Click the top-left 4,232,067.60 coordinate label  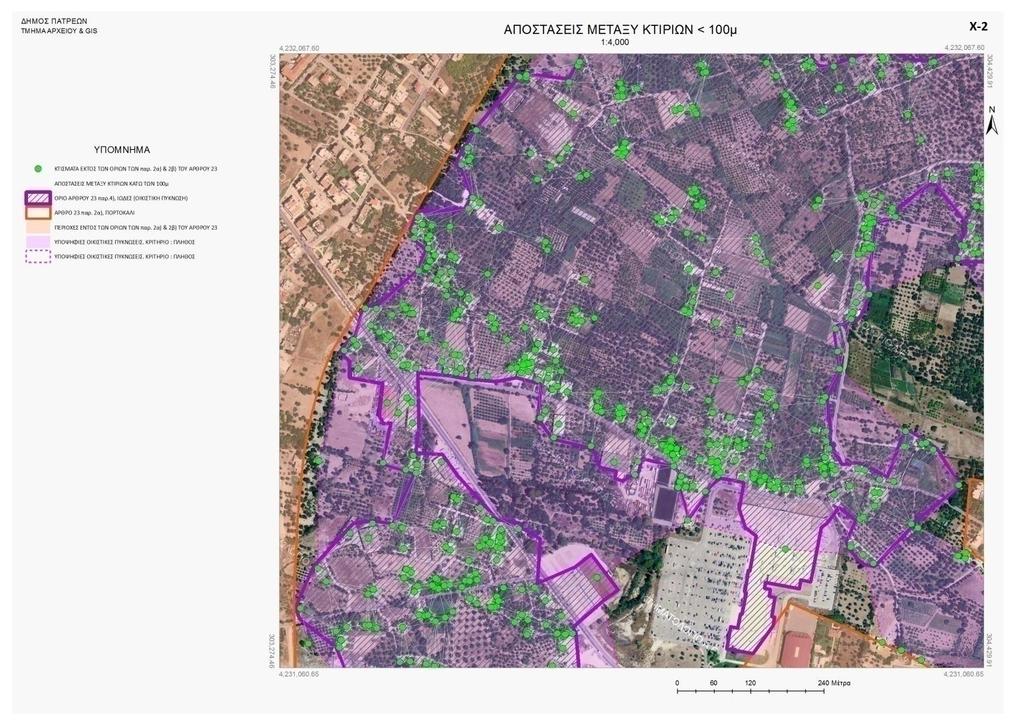pos(300,48)
